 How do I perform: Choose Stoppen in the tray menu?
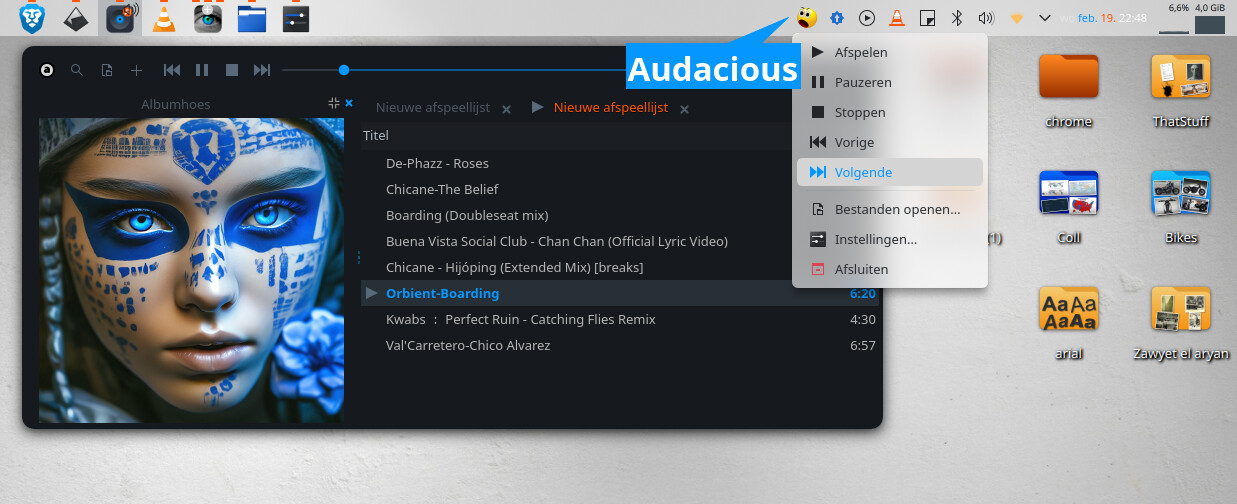pyautogui.click(x=890, y=112)
